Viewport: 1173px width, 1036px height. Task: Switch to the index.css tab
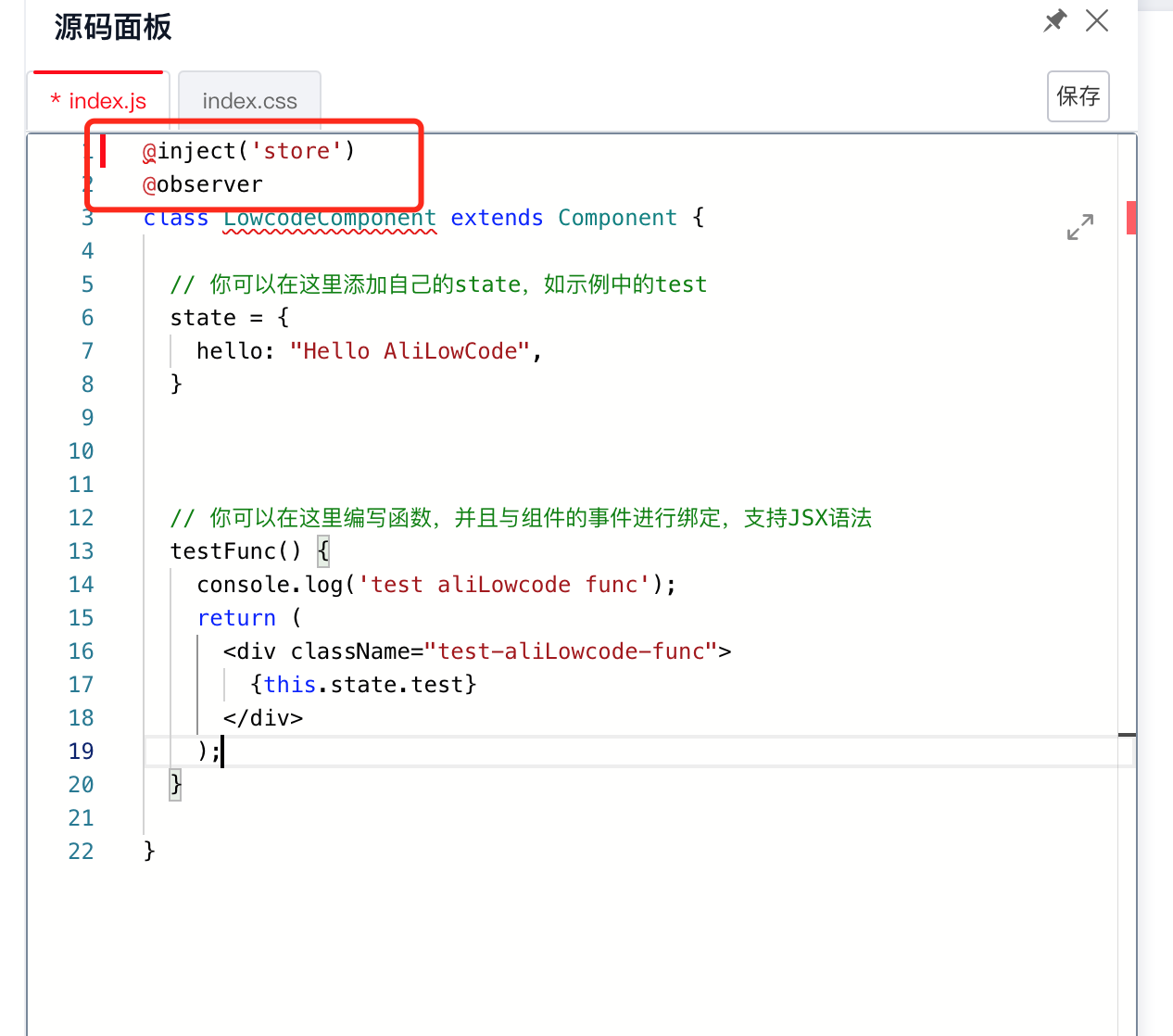click(249, 101)
